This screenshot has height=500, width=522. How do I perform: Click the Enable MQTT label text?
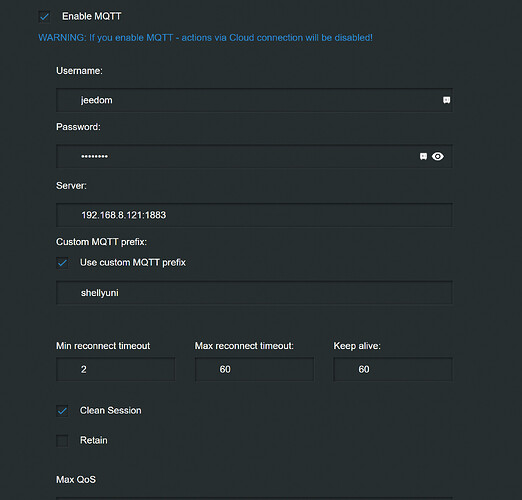point(92,16)
